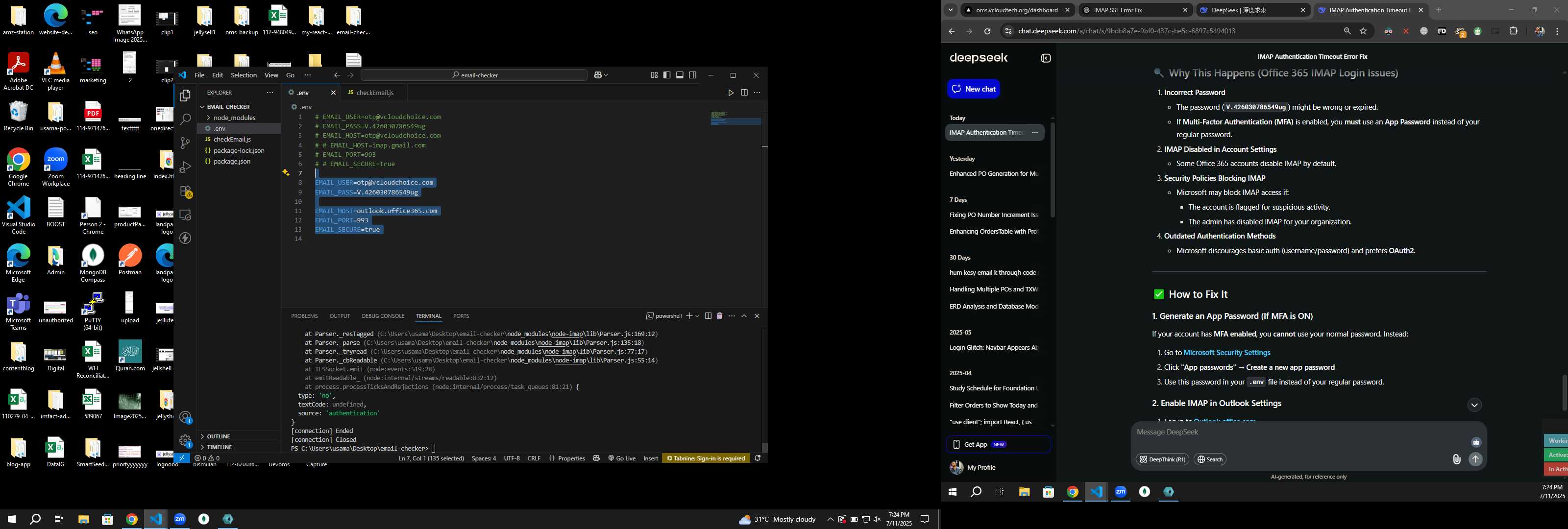This screenshot has height=529, width=1568.
Task: Click Get App button in DeepSeek sidebar
Action: (x=998, y=444)
